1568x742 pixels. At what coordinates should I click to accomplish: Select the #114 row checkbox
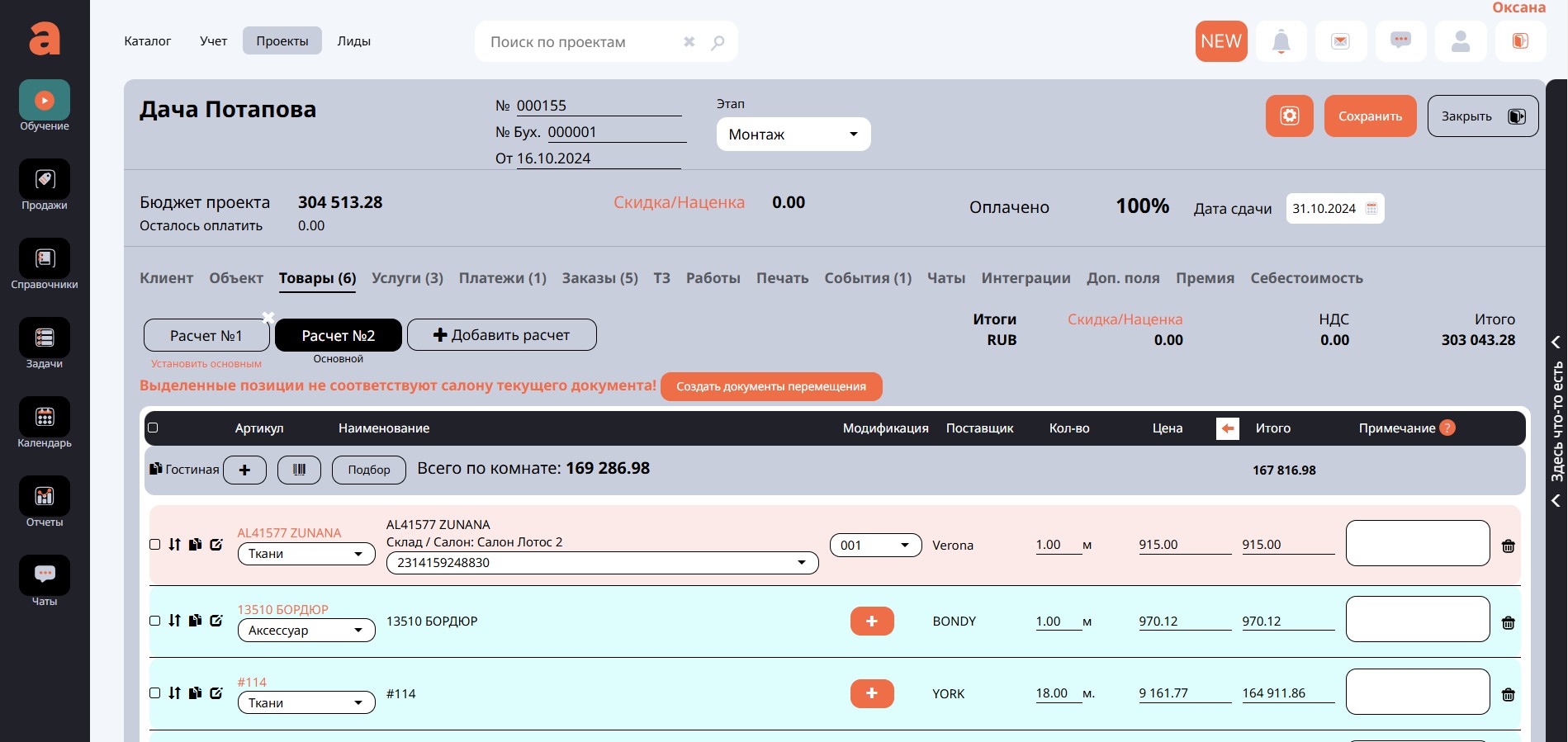155,693
